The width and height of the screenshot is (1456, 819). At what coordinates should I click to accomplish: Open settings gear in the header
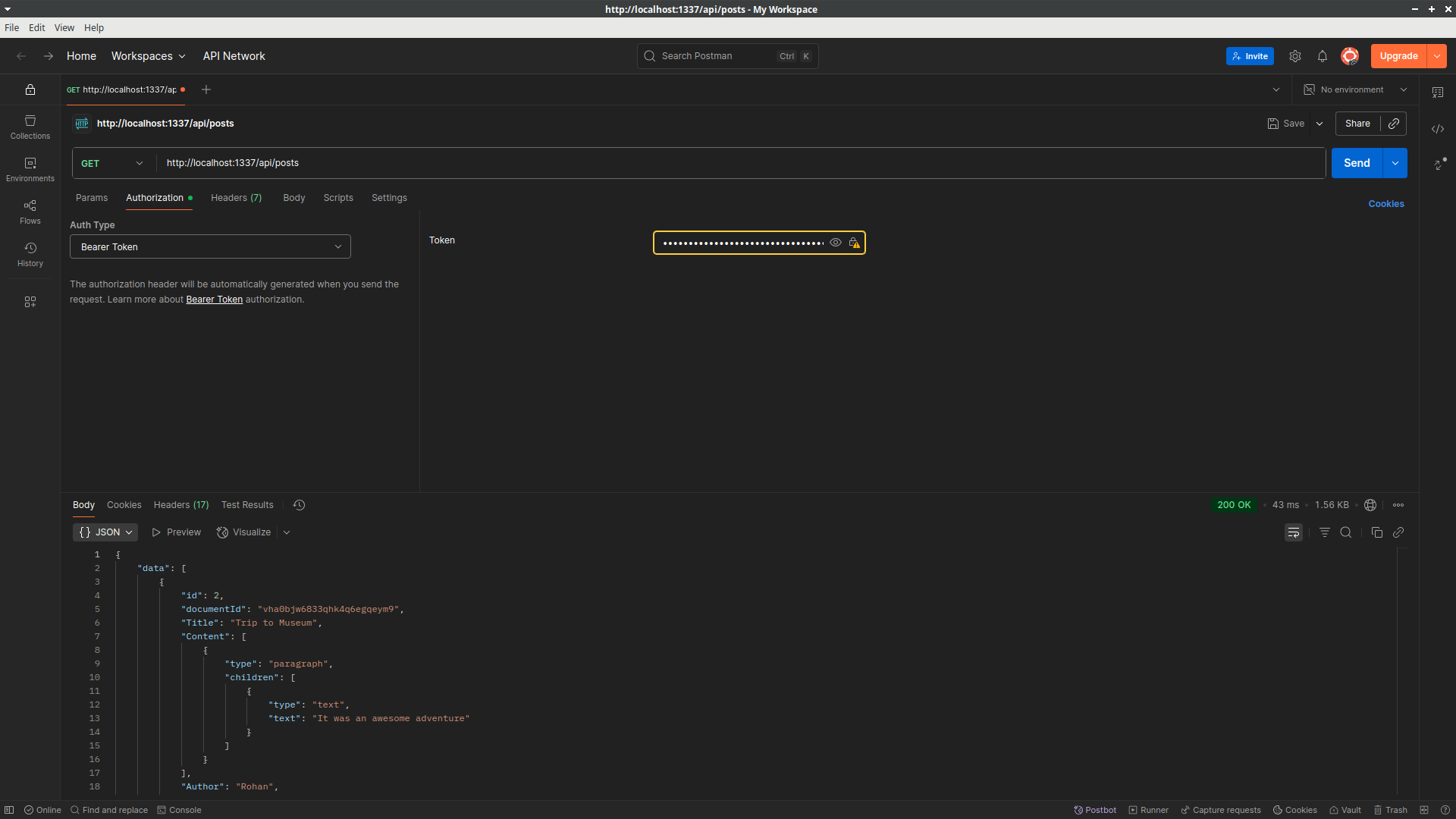(1295, 56)
